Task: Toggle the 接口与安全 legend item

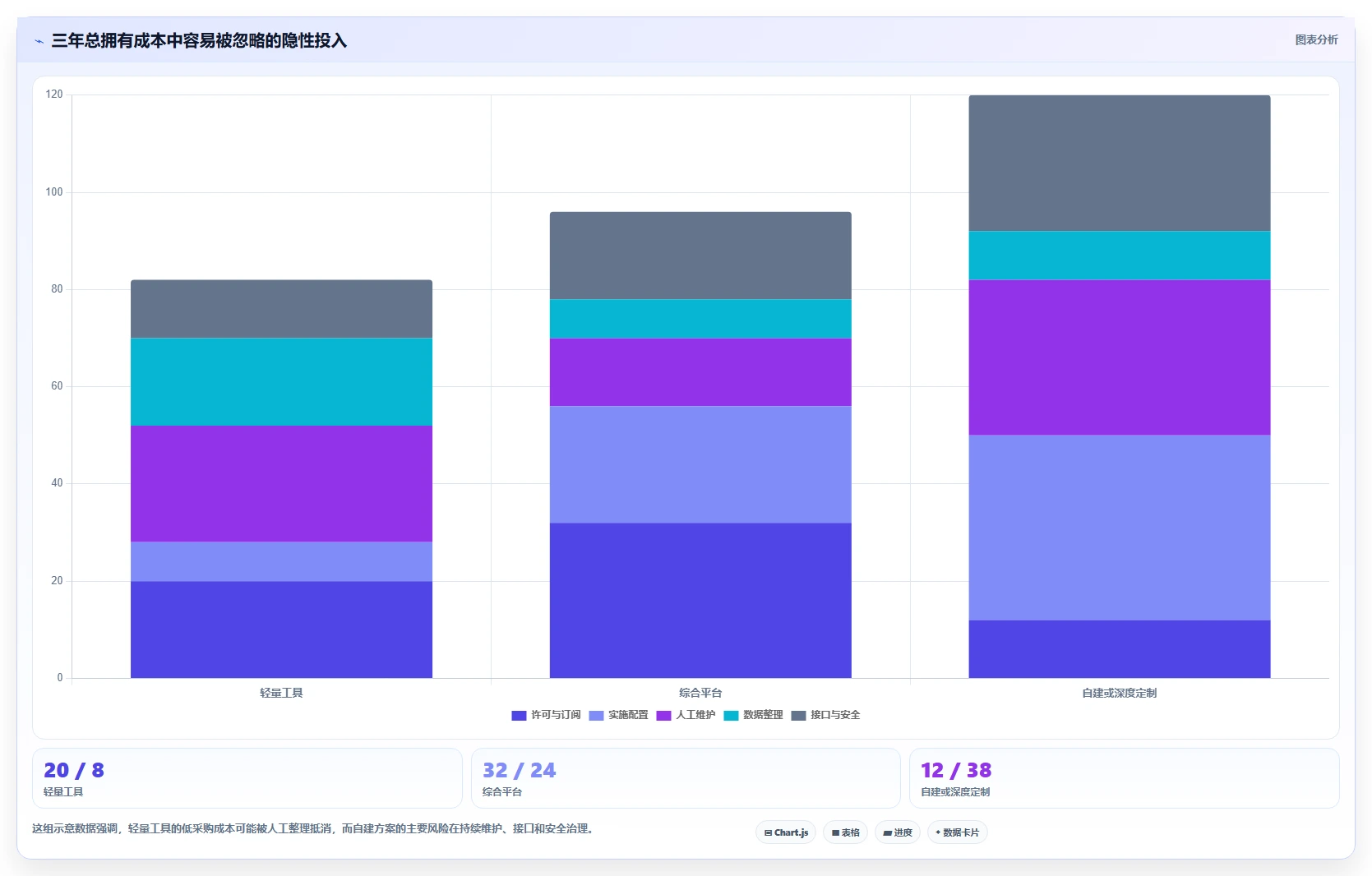Action: [825, 715]
